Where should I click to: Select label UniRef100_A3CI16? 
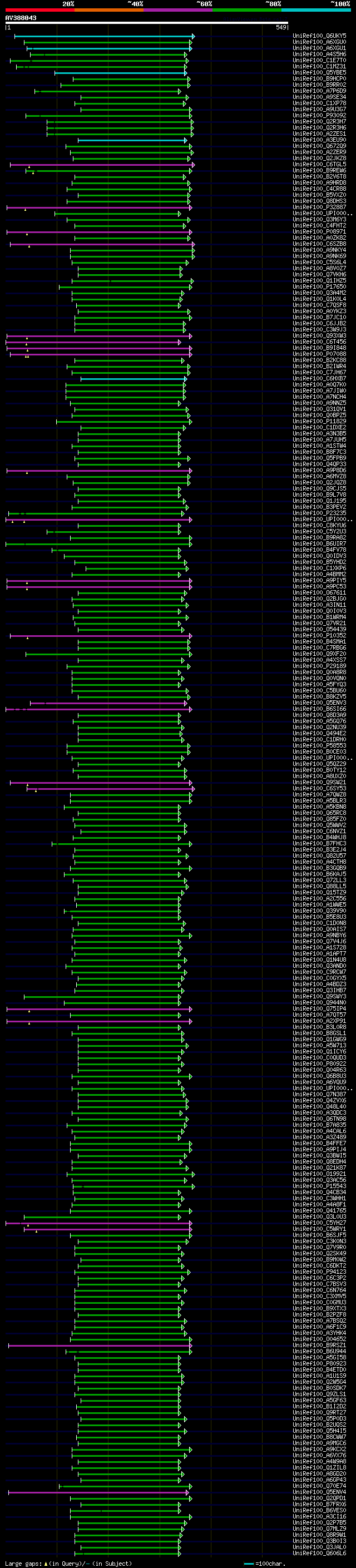(x=319, y=1516)
